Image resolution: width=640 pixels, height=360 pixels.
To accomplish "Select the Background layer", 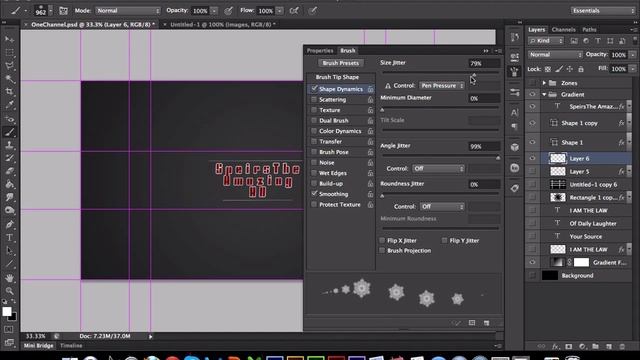I will pos(578,276).
